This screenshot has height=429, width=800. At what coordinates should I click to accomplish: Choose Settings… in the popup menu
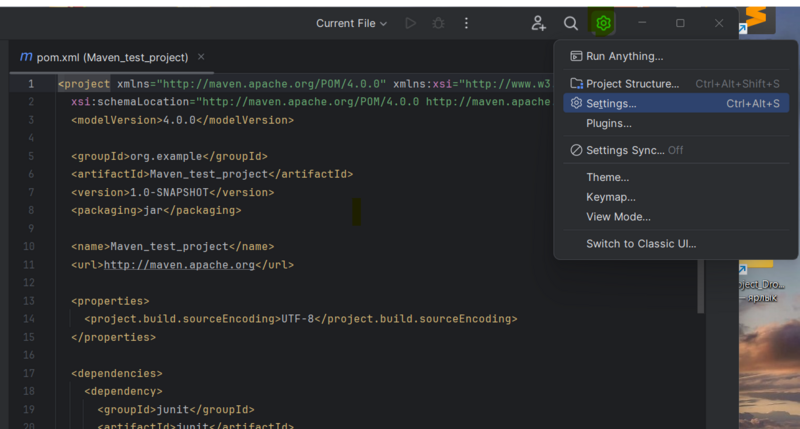click(676, 104)
